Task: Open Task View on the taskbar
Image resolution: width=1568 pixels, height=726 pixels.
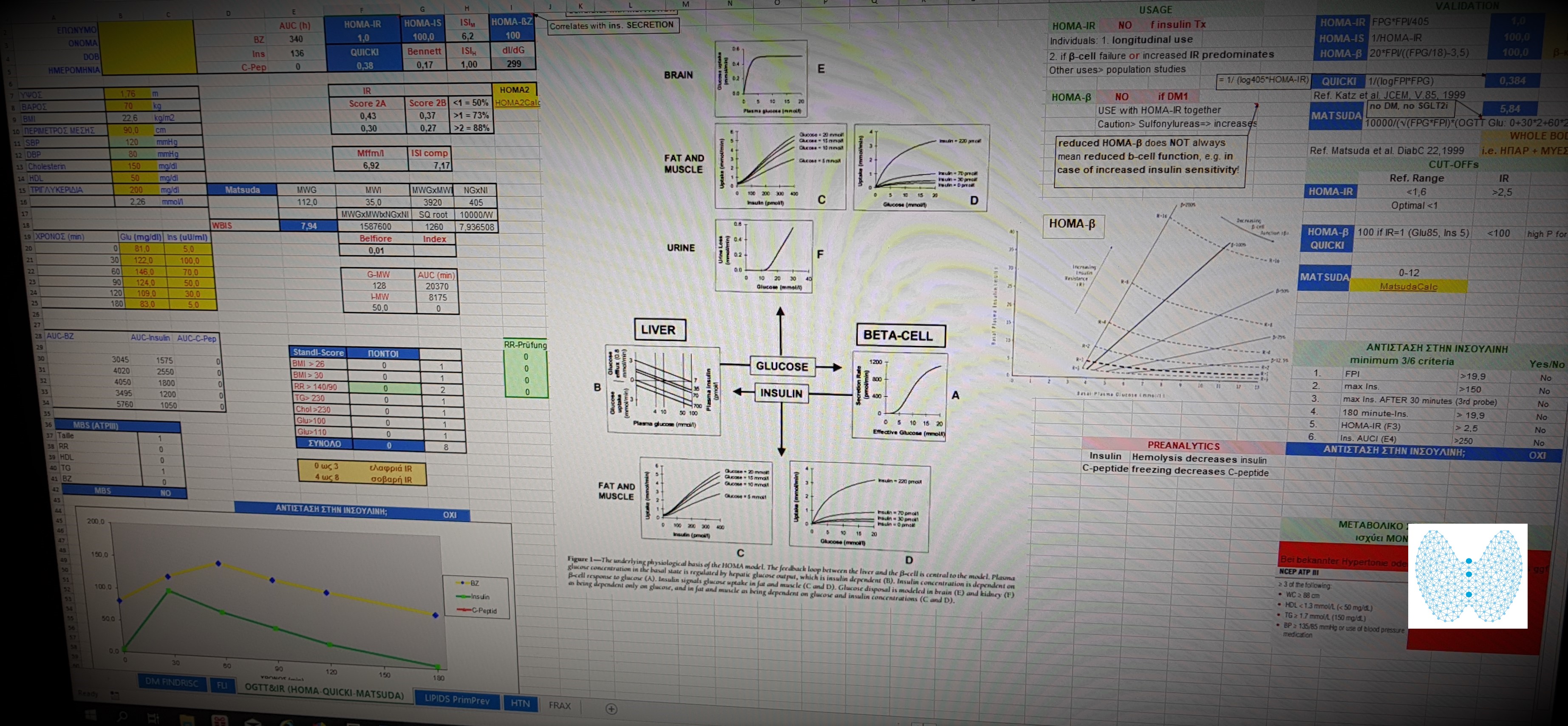Action: tap(153, 718)
